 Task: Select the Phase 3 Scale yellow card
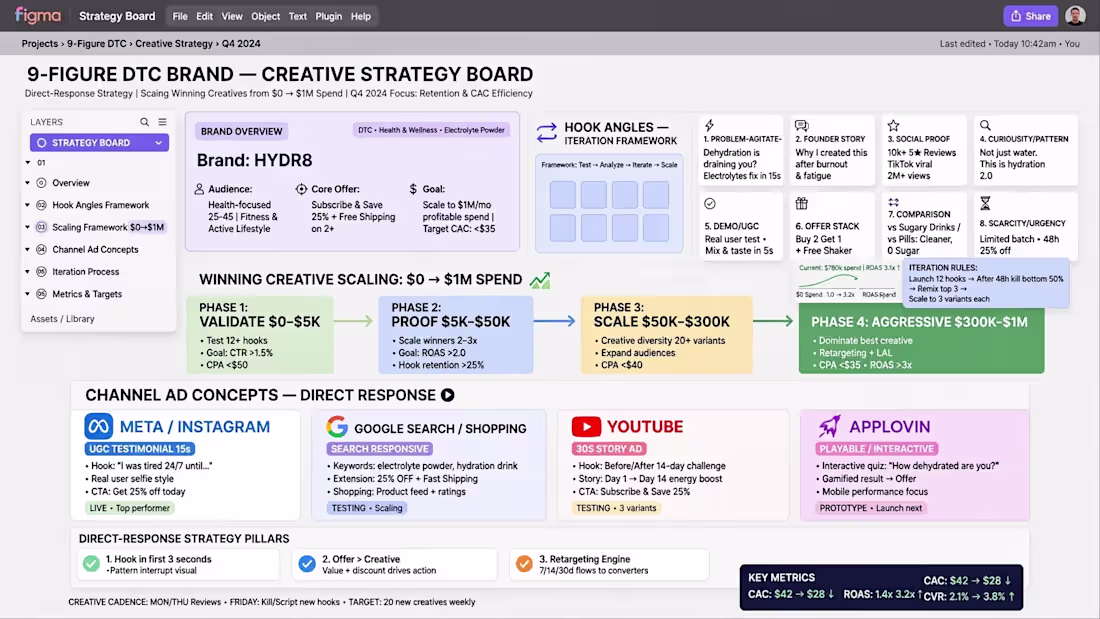(667, 335)
